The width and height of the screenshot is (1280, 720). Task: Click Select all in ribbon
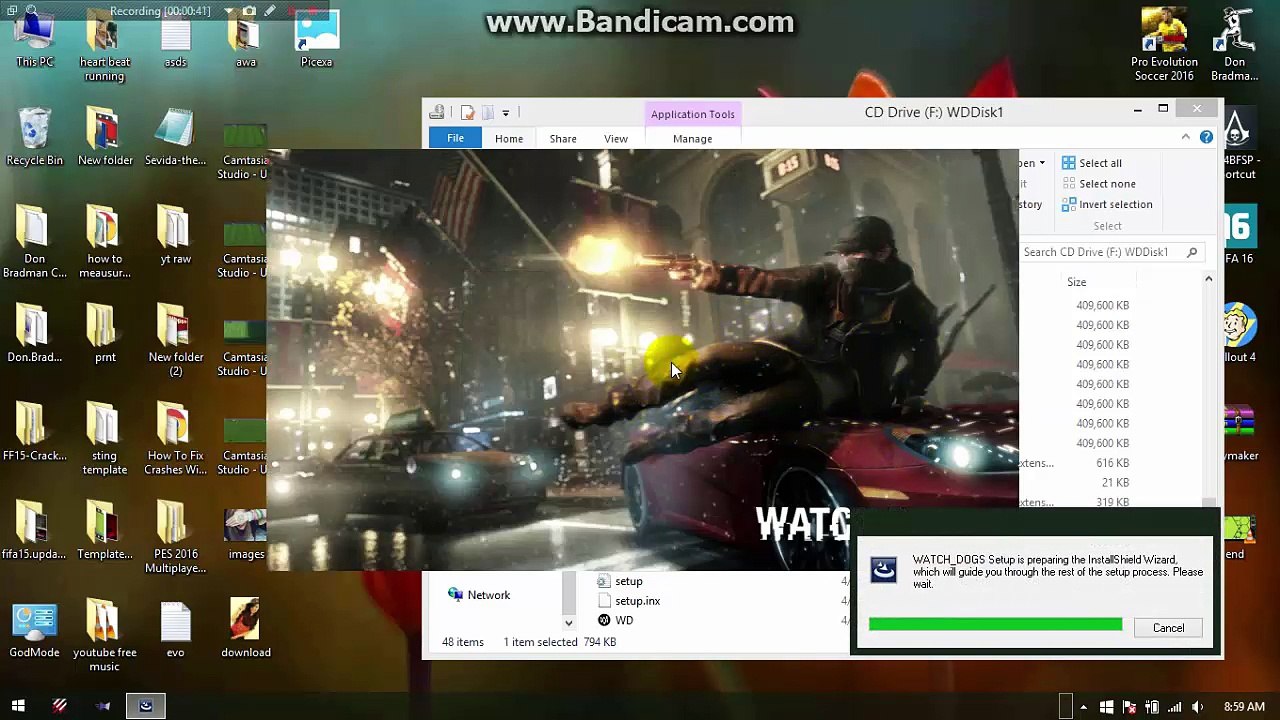click(1092, 163)
